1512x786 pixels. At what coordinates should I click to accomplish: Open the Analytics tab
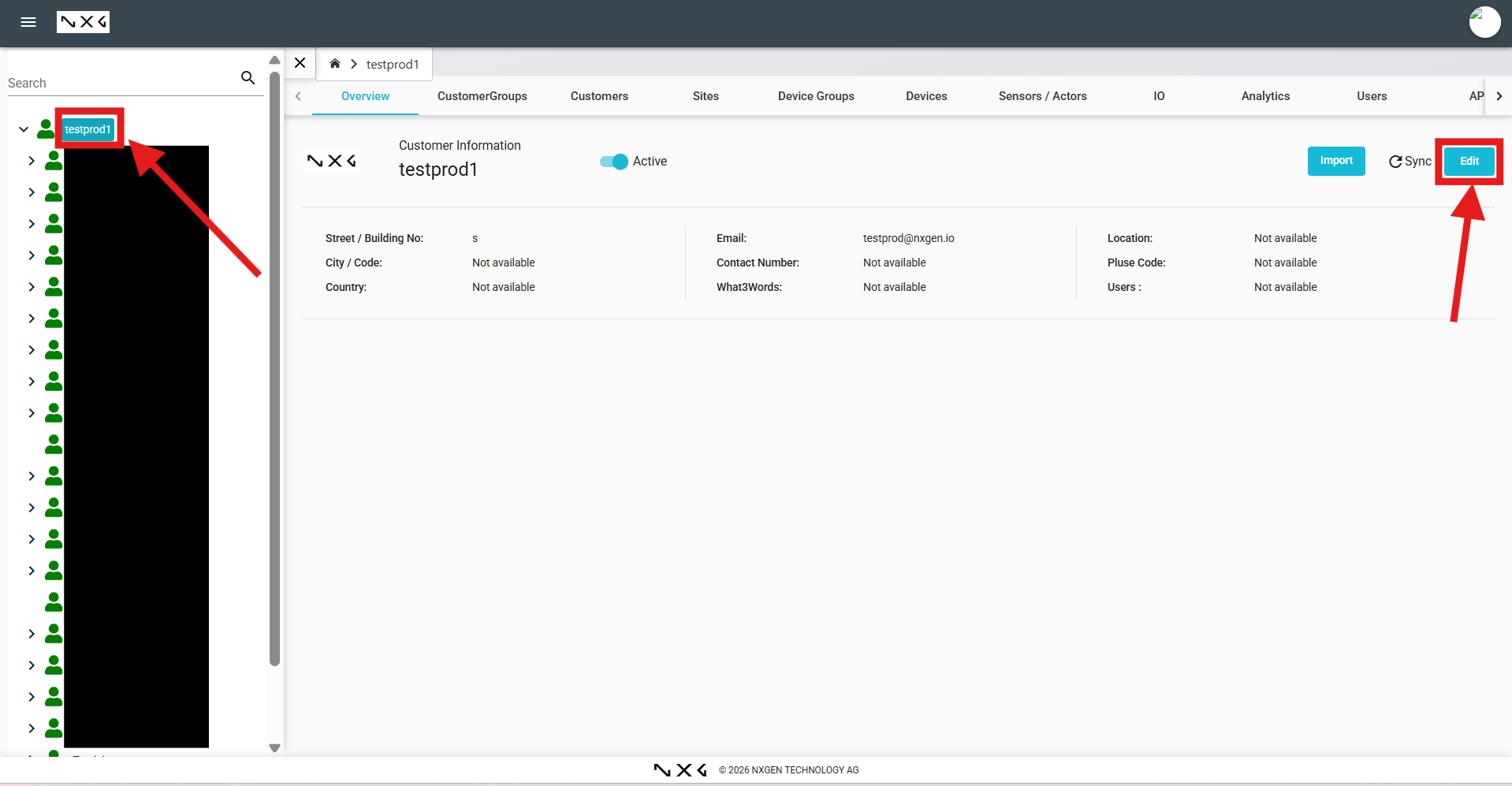pos(1265,96)
